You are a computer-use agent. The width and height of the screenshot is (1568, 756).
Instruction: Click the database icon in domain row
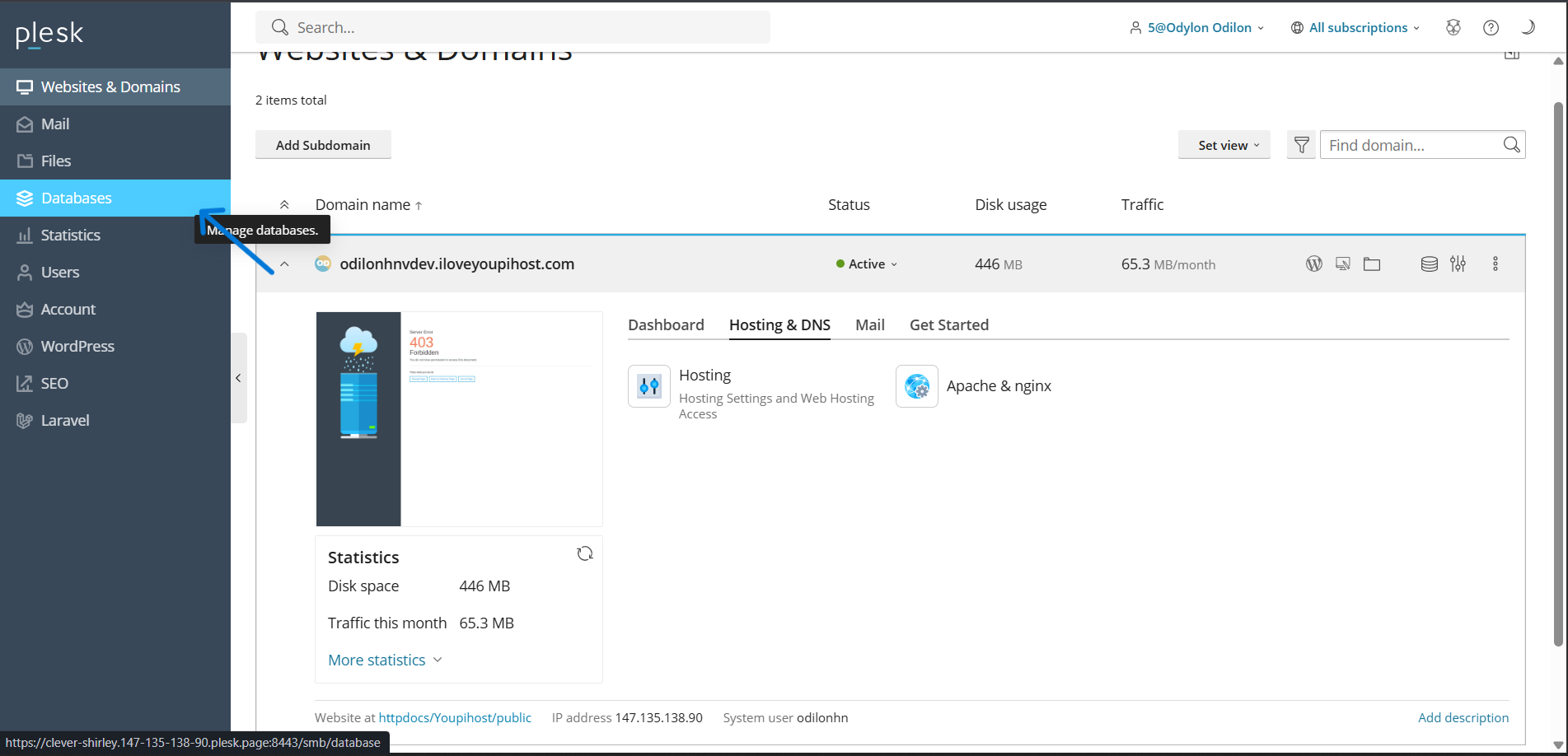coord(1430,264)
